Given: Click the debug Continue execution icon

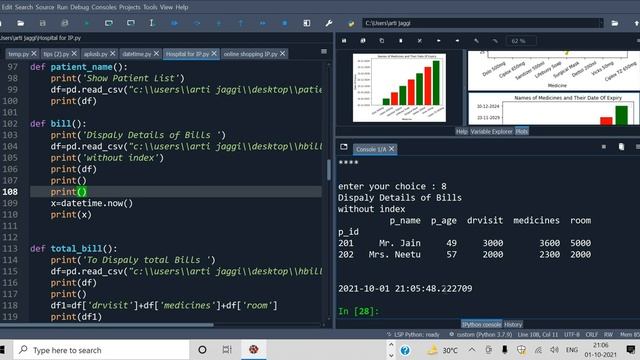Looking at the screenshot, I should [263, 23].
